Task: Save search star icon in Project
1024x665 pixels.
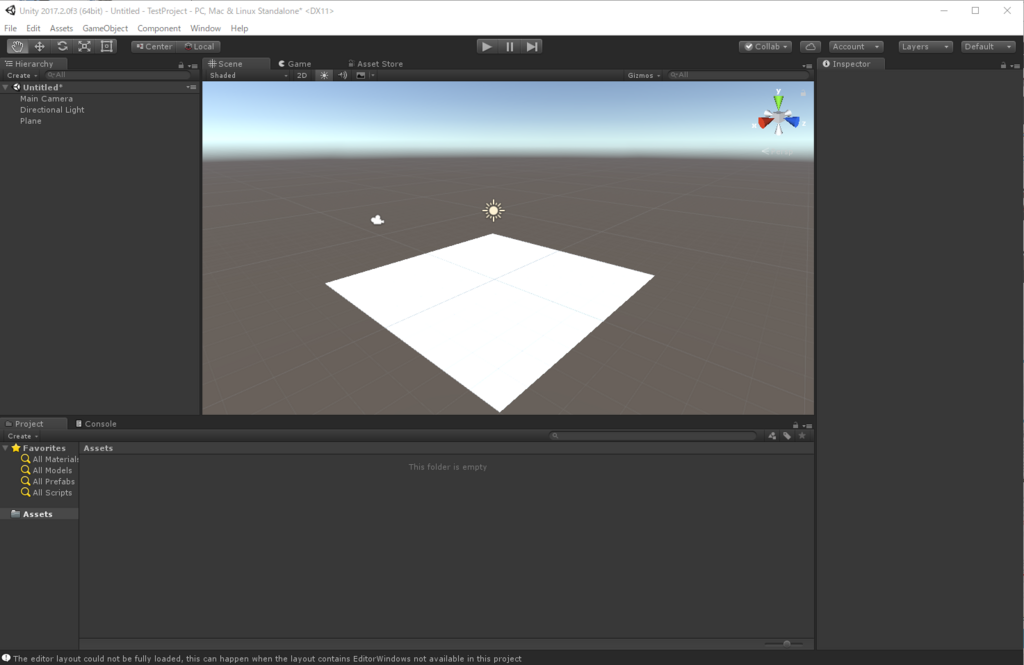Action: (x=802, y=436)
